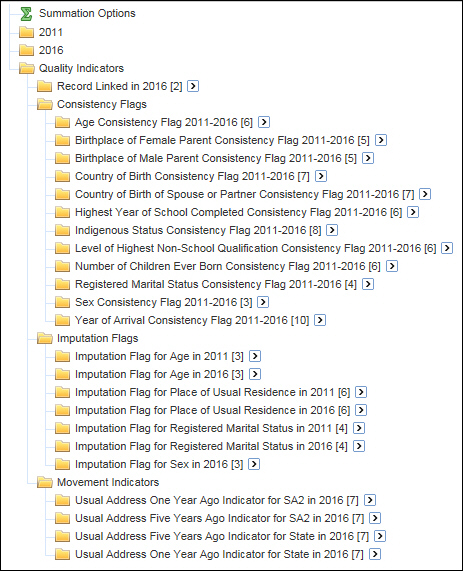
Task: Select the Quality Indicators label
Action: click(x=82, y=68)
